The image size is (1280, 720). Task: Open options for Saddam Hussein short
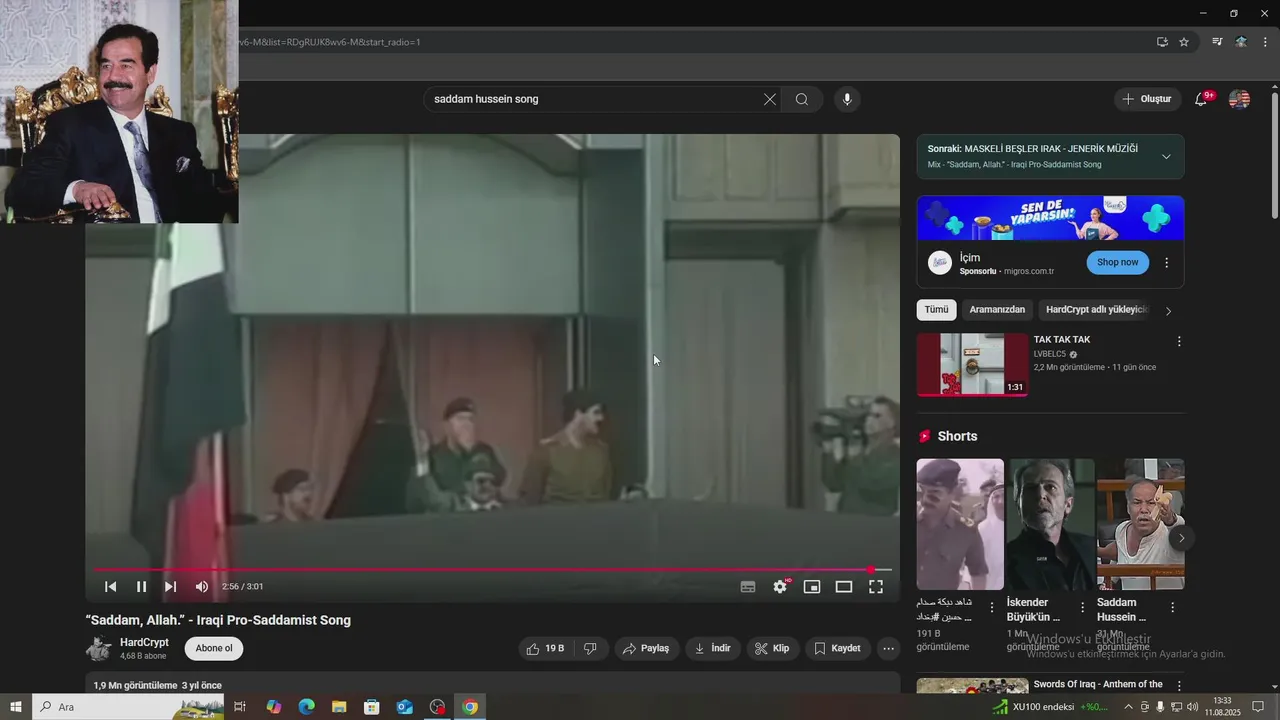pos(1173,607)
